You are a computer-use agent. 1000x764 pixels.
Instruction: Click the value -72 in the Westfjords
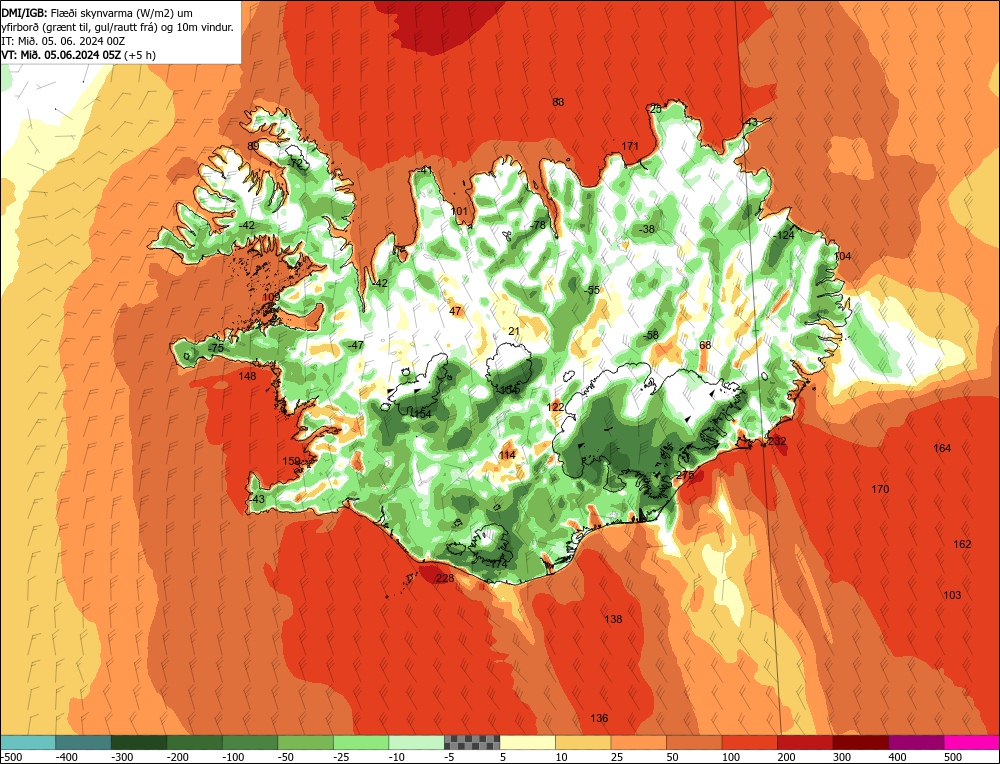[295, 163]
